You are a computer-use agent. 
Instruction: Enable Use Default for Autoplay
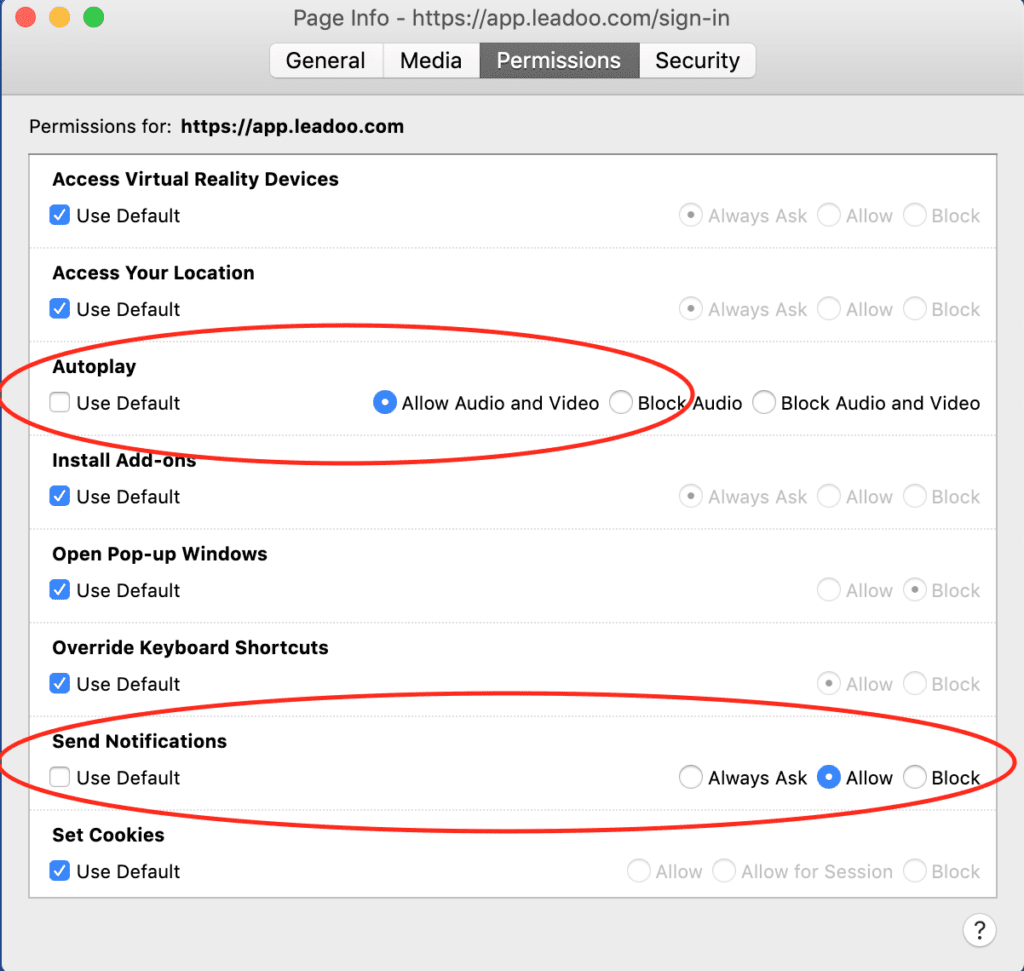60,403
